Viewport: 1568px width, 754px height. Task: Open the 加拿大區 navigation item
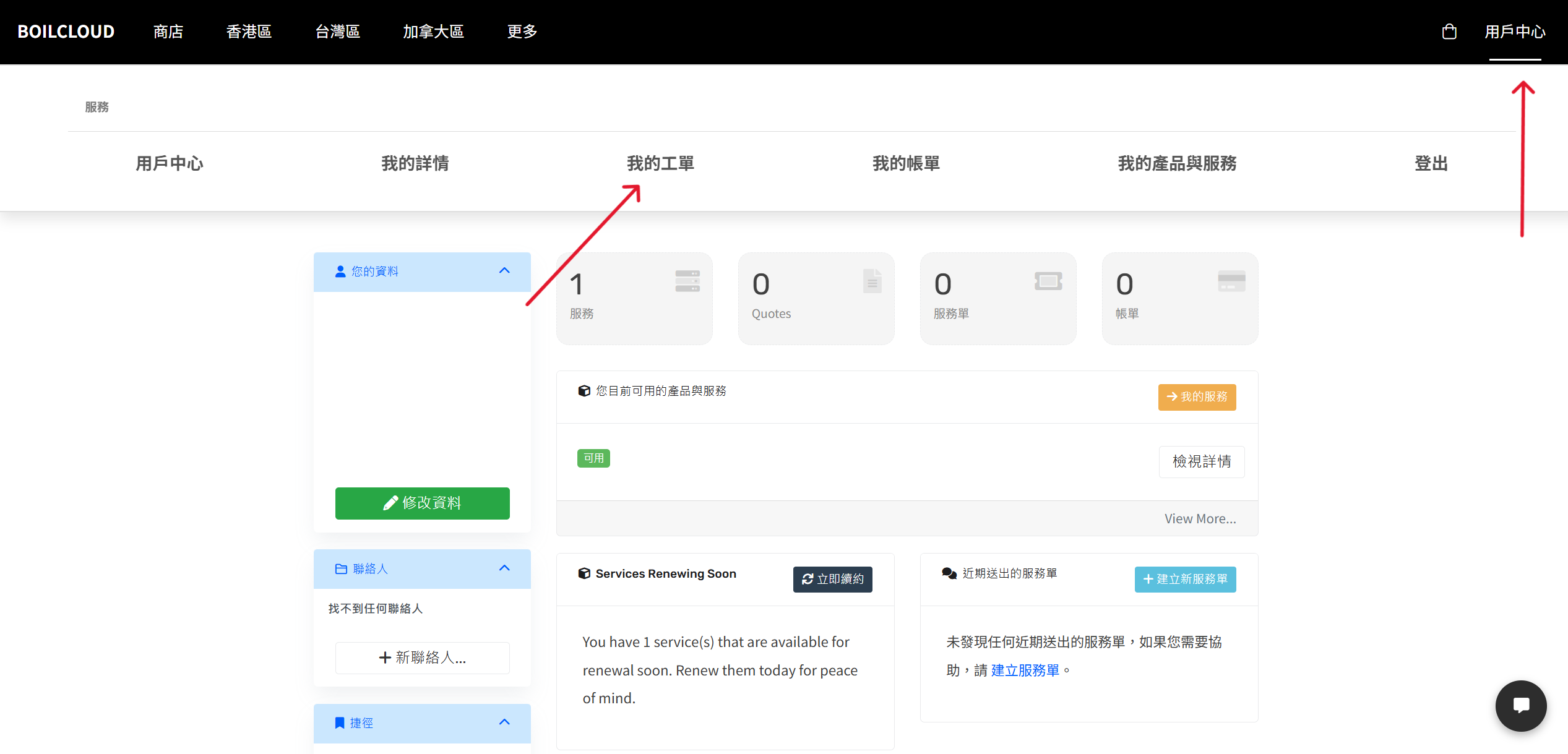[433, 32]
